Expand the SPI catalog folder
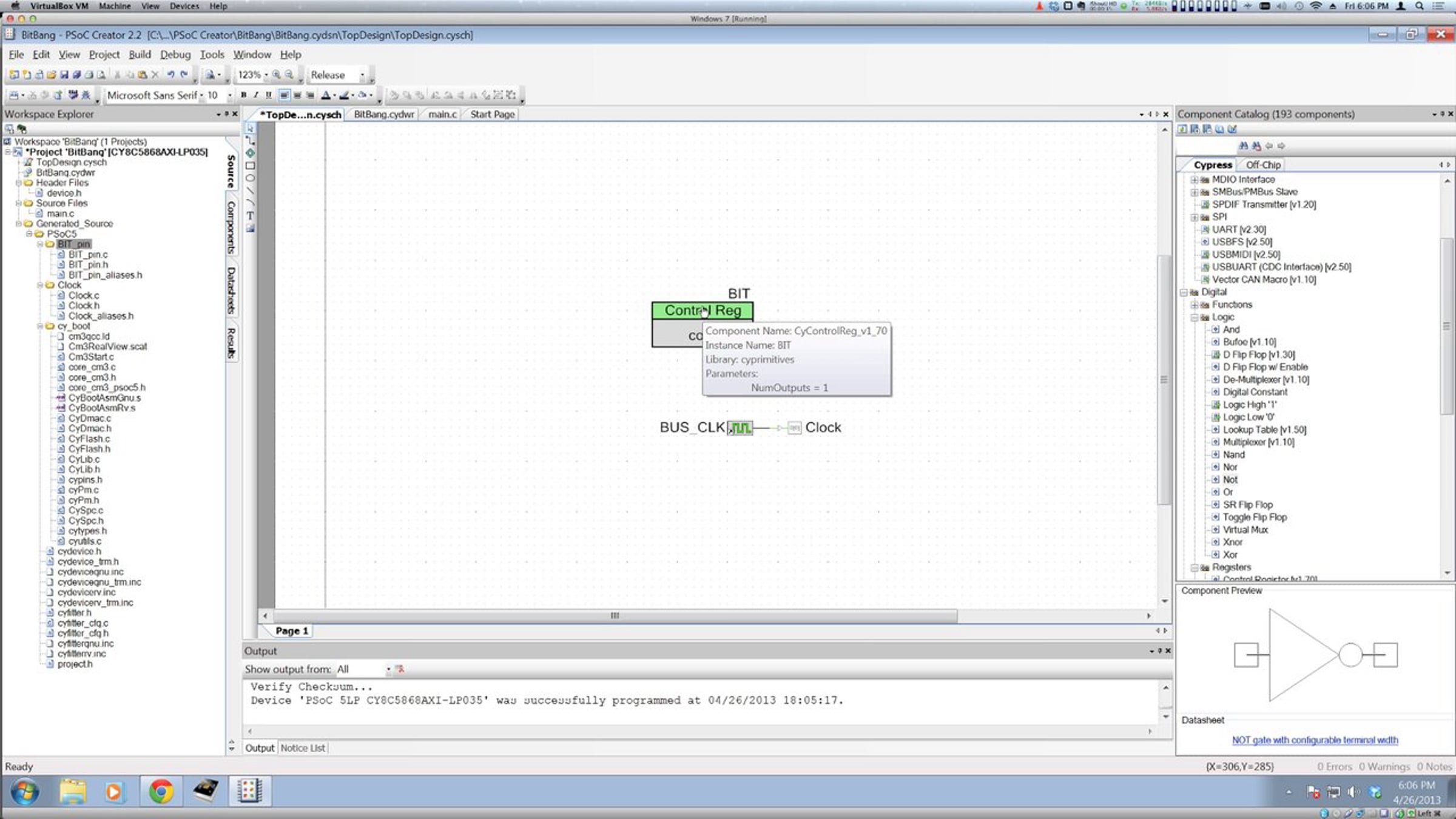 click(x=1193, y=217)
